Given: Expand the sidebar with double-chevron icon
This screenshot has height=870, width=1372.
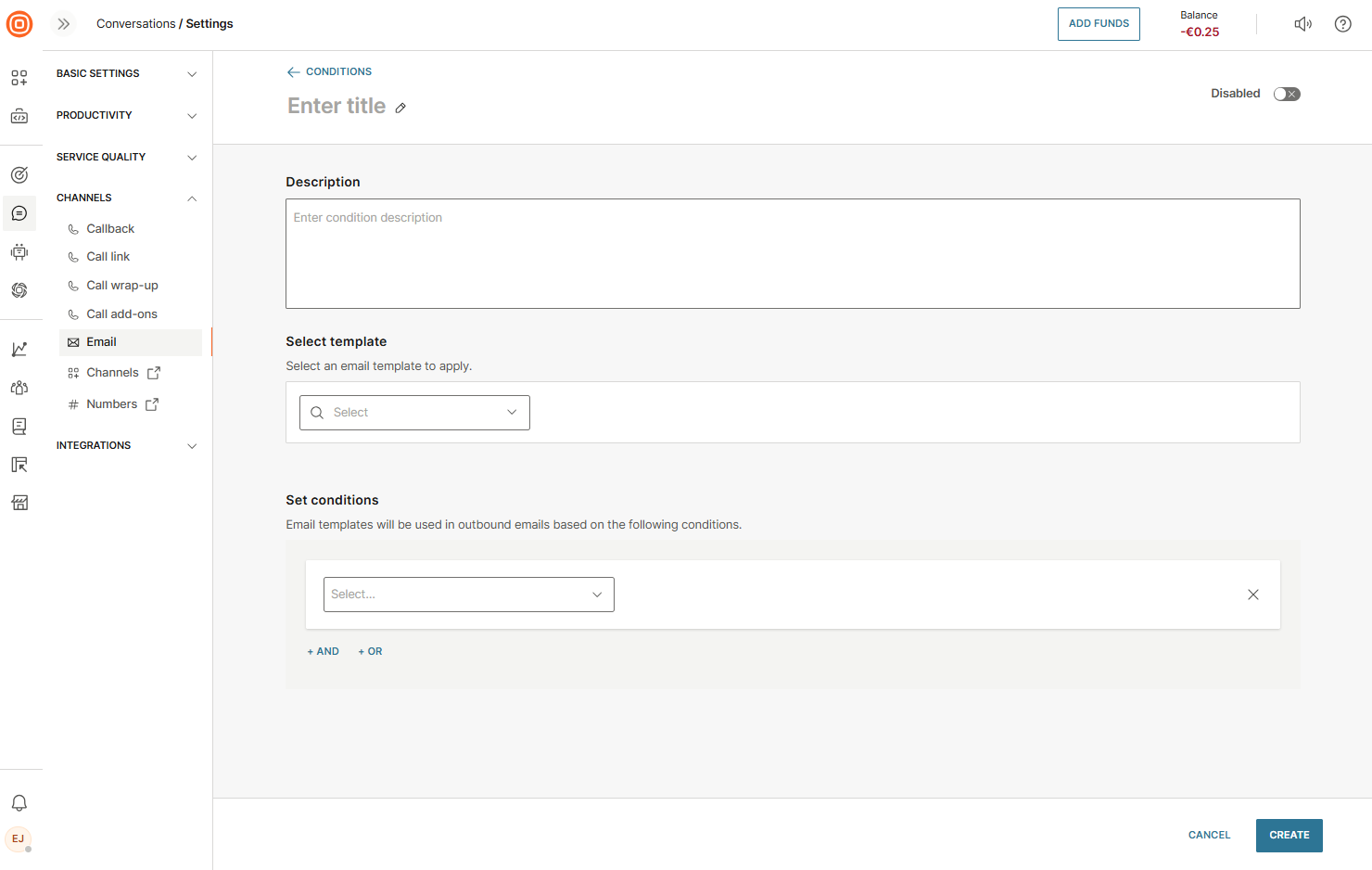Looking at the screenshot, I should tap(64, 24).
